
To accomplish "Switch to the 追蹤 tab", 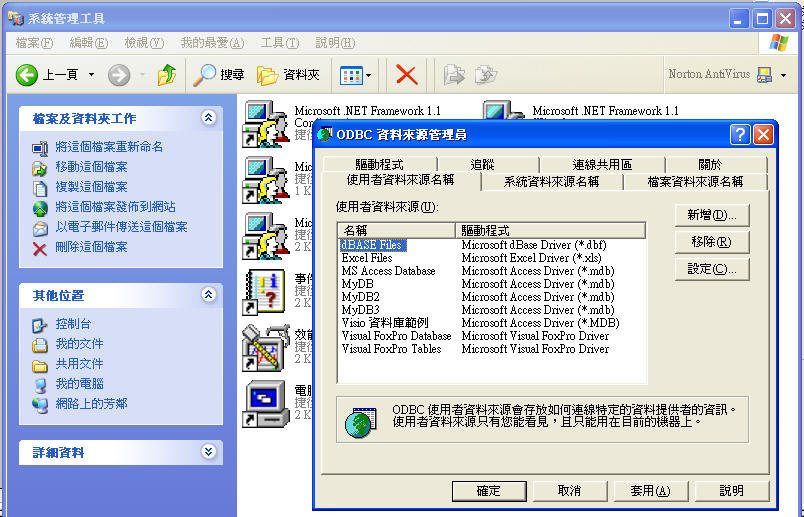I will tap(482, 165).
